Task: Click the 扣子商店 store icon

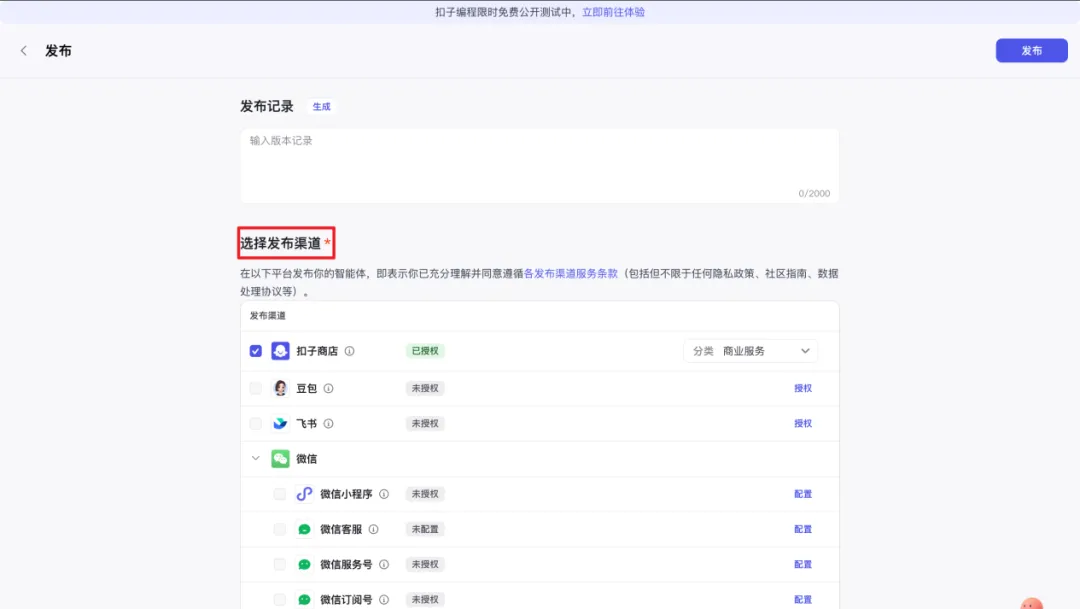Action: [280, 351]
